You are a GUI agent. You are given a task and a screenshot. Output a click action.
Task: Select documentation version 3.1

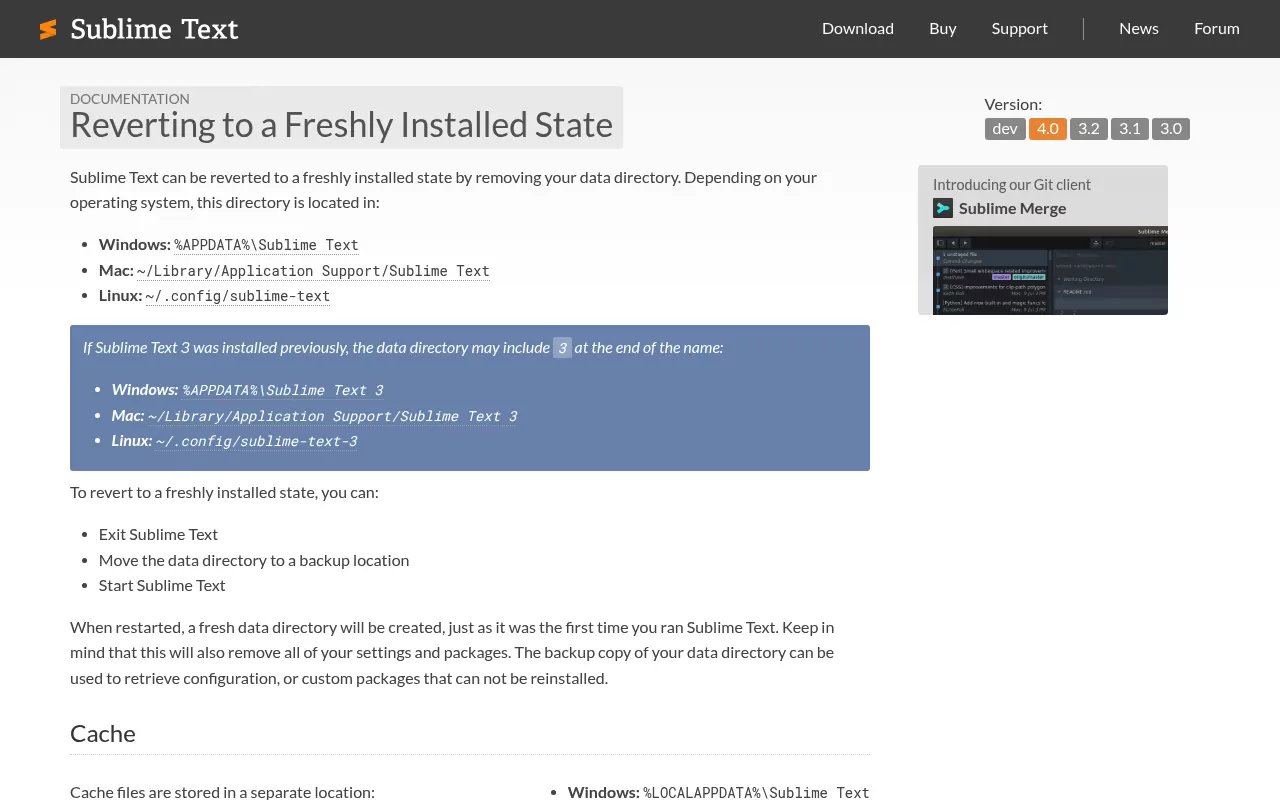coord(1130,129)
